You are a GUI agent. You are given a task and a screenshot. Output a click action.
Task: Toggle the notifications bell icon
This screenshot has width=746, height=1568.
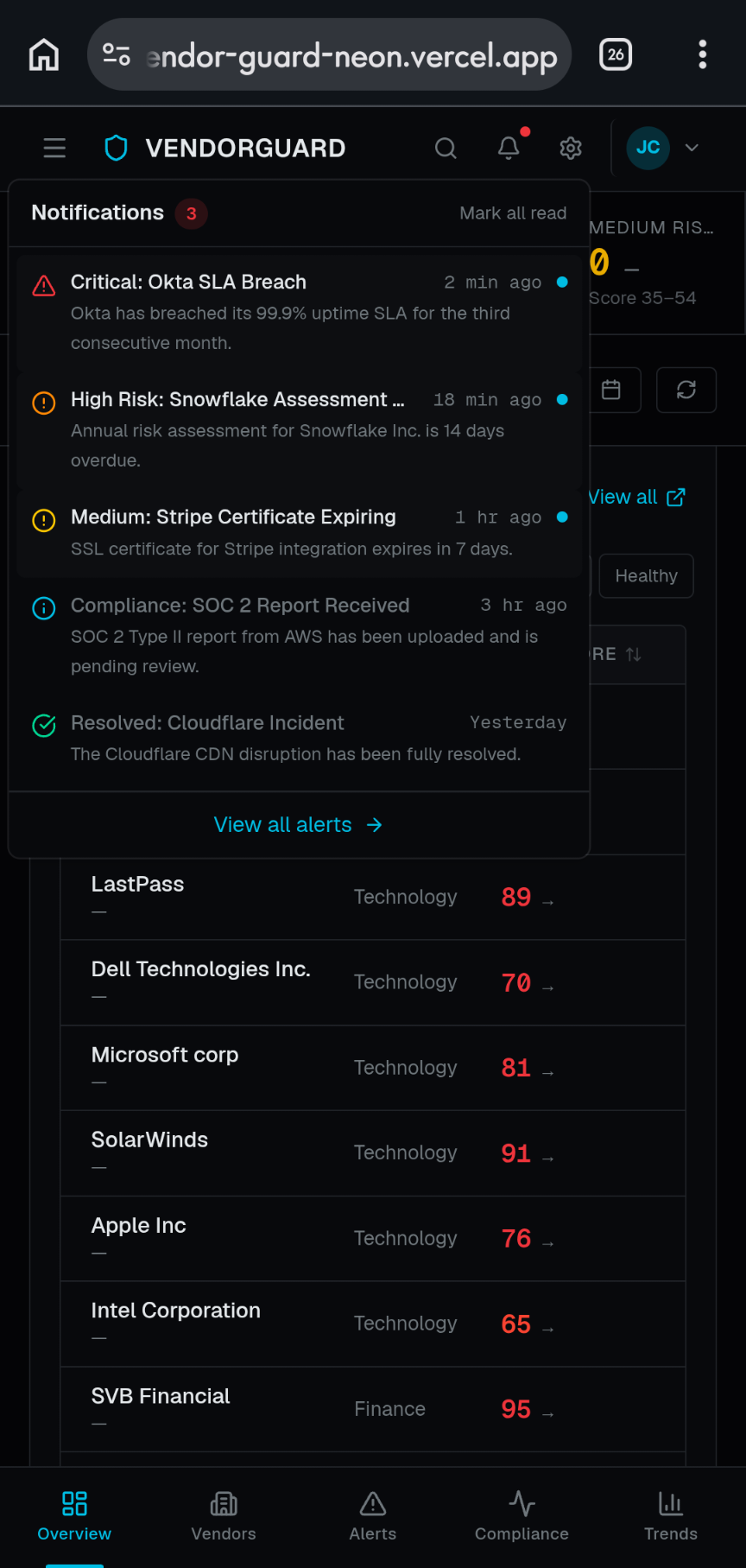click(x=509, y=148)
